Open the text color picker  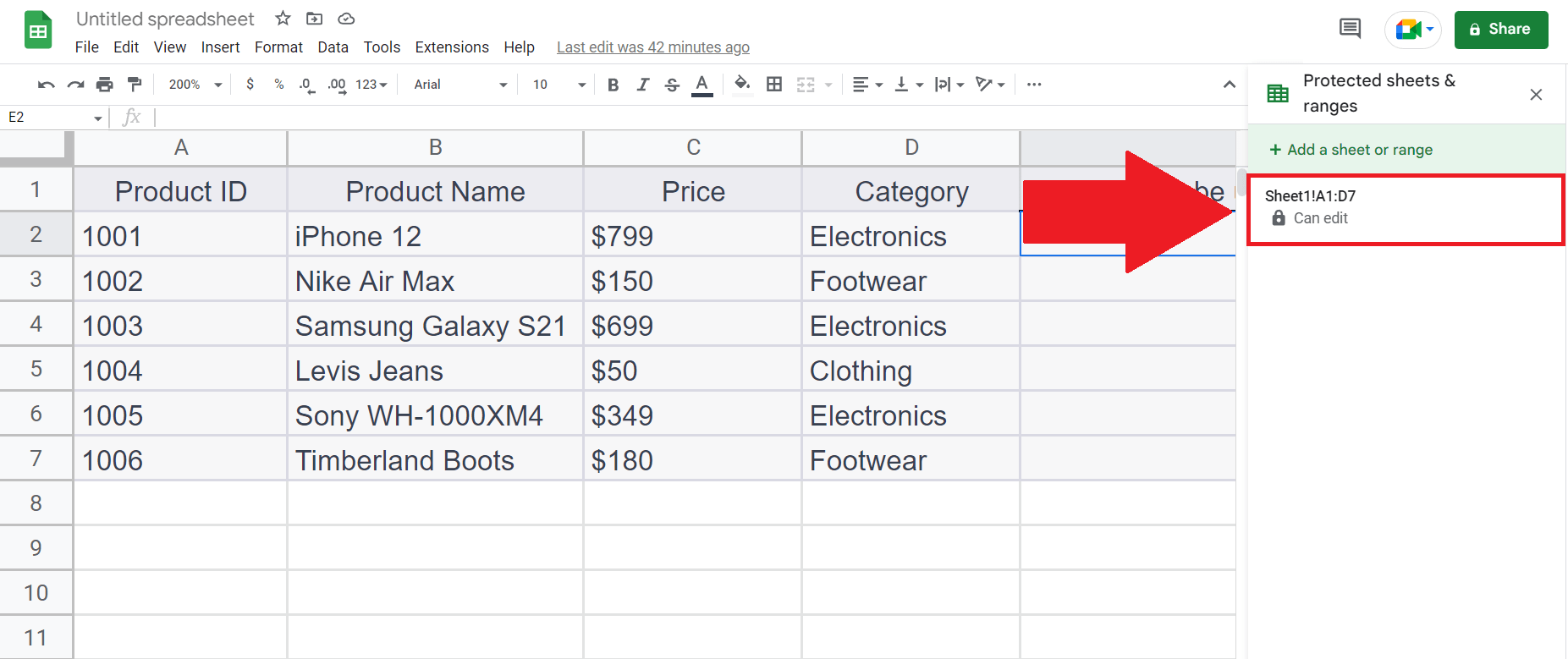701,85
